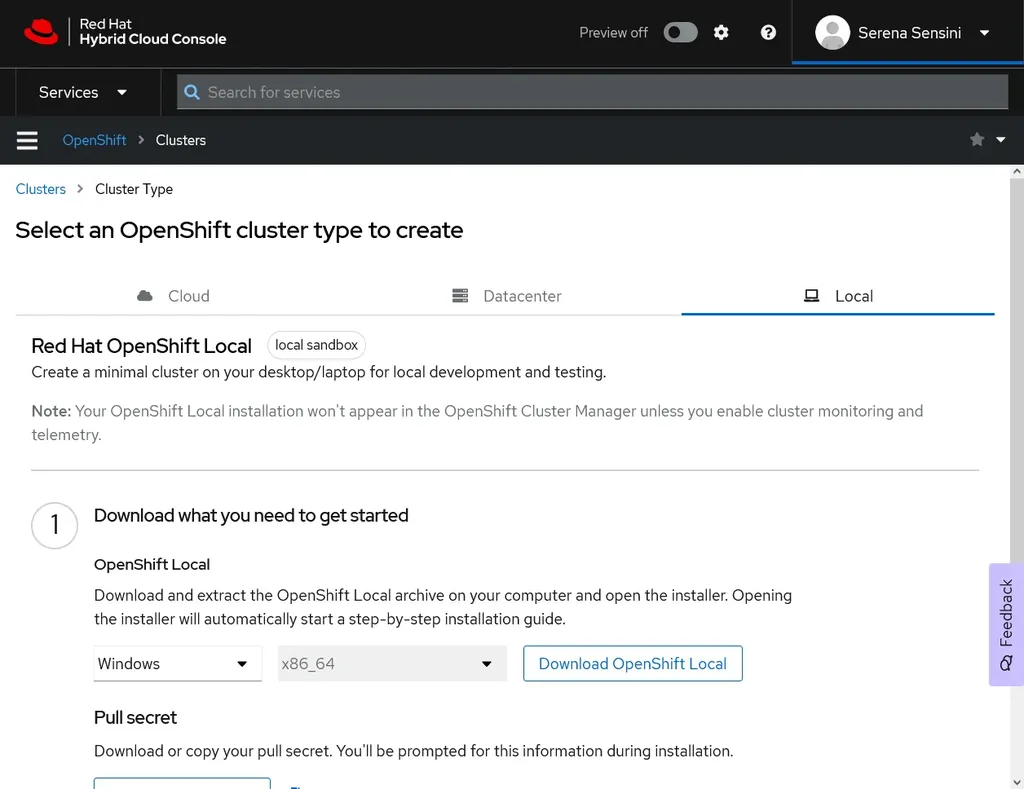Click 'Select an OpenShift cluster type to create'
This screenshot has height=789, width=1024.
coord(239,231)
